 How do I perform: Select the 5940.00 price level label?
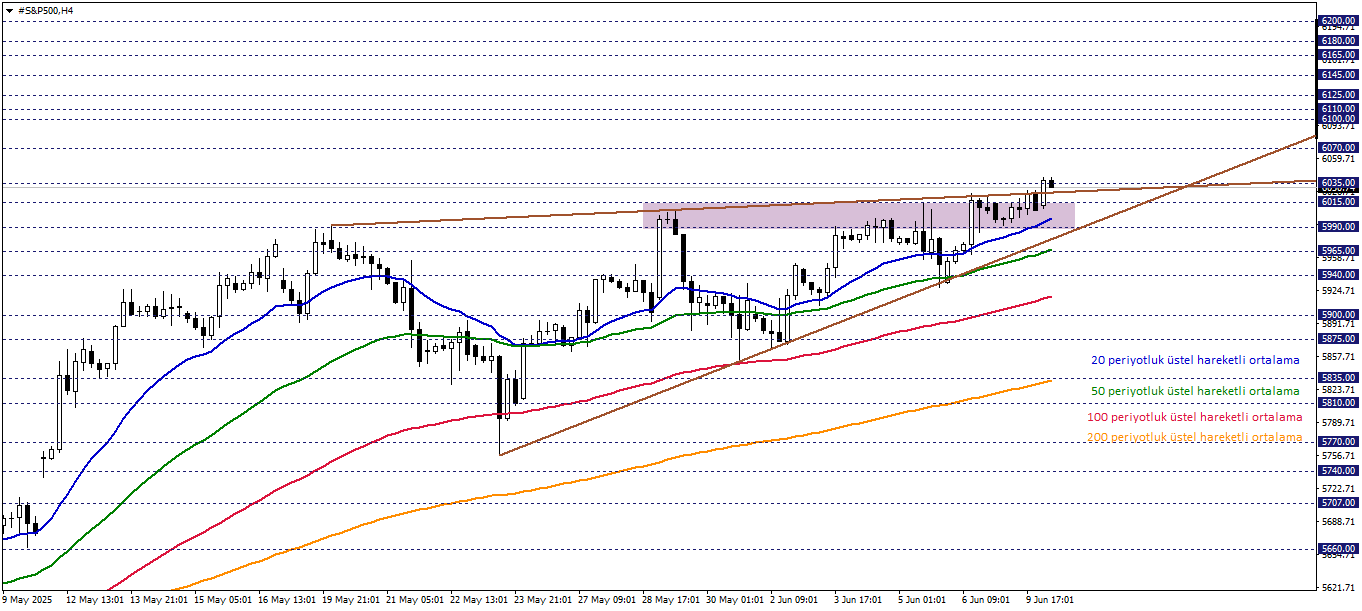(x=1337, y=274)
